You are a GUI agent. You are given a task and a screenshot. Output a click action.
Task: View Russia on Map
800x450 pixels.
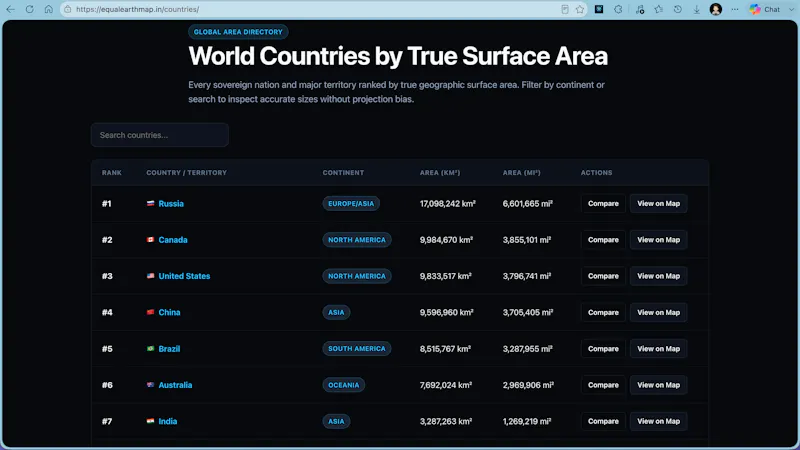tap(658, 204)
